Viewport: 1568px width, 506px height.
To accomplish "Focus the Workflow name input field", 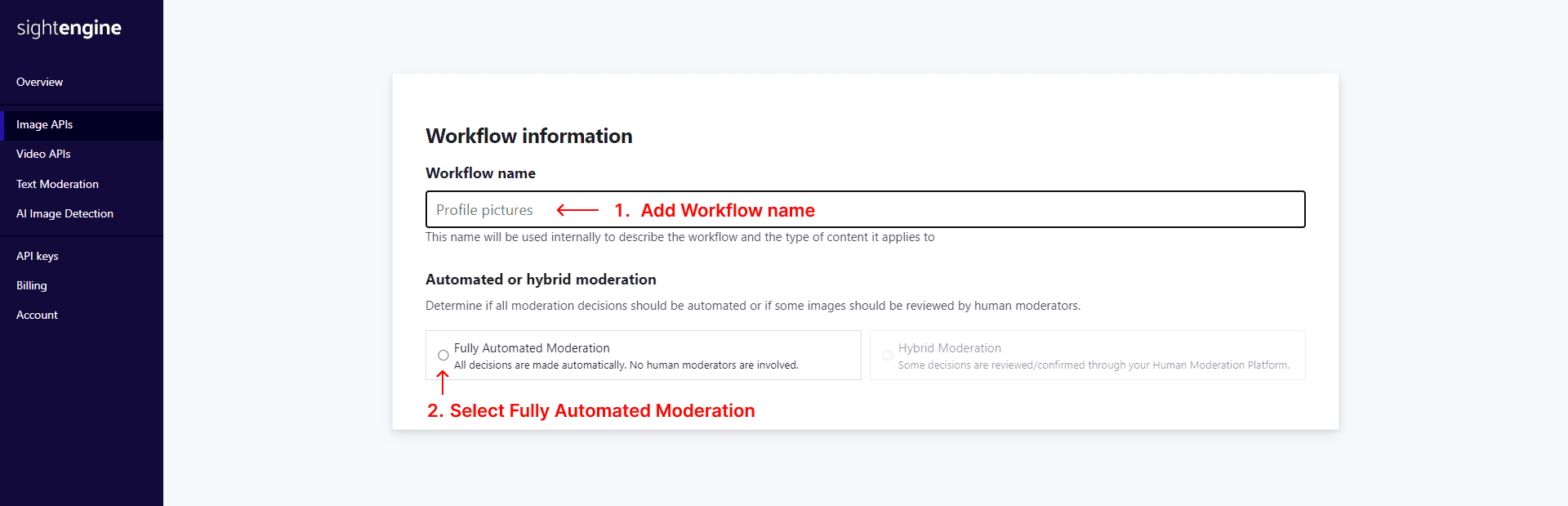I will [865, 209].
